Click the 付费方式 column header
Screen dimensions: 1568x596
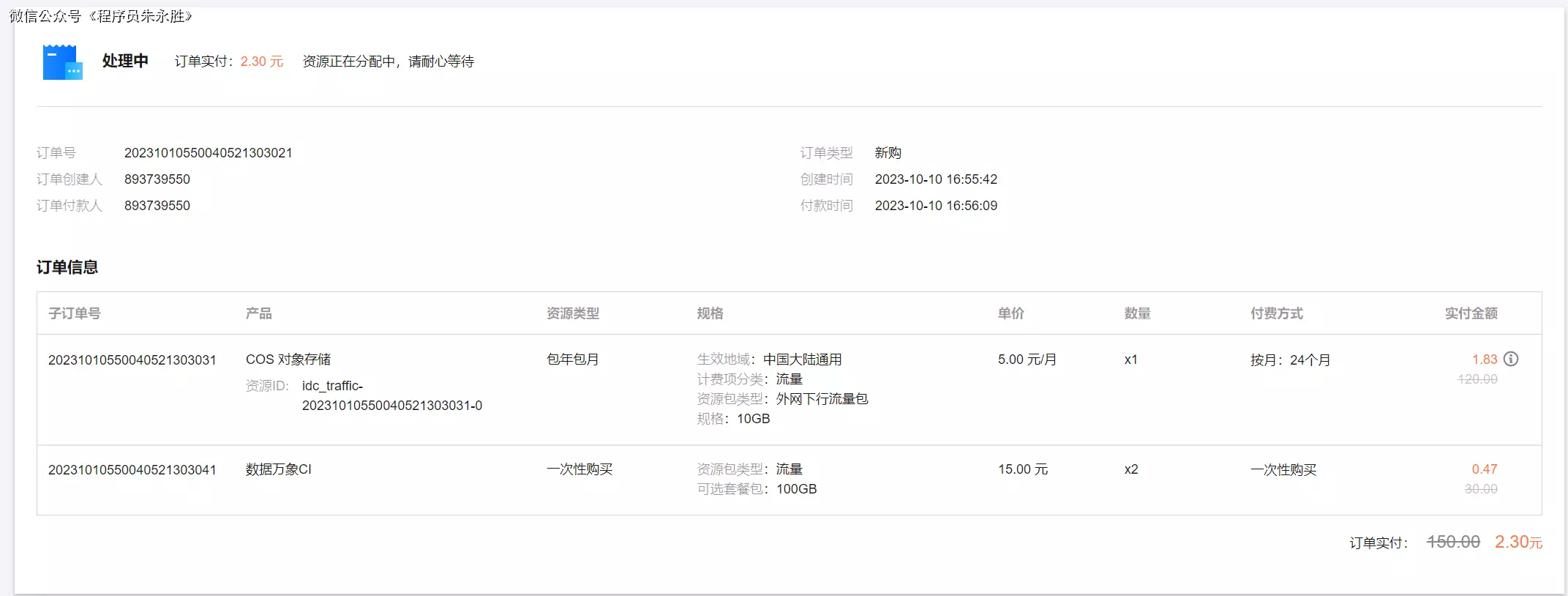pyautogui.click(x=1276, y=313)
